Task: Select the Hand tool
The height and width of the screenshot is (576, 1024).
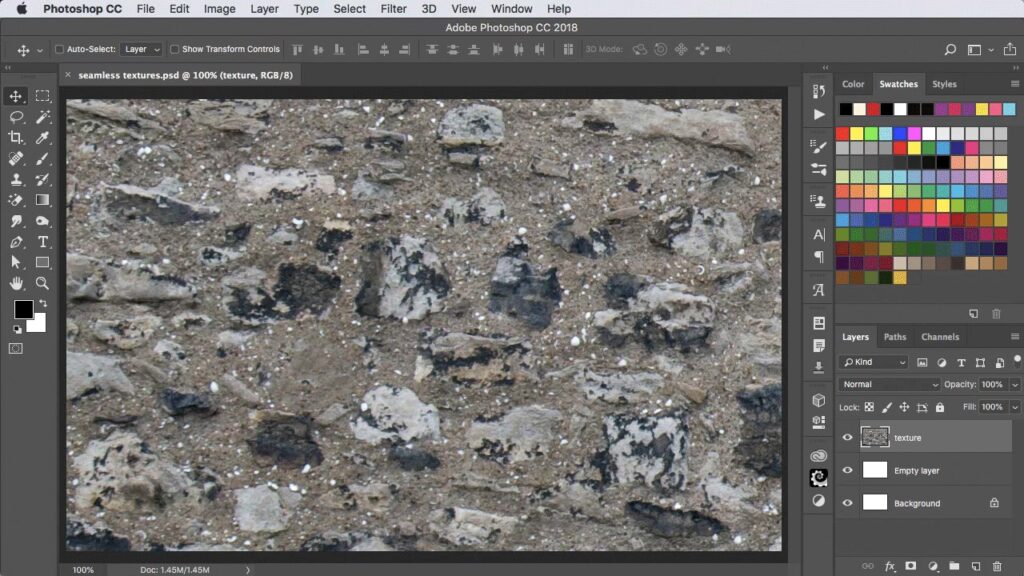Action: click(x=16, y=284)
